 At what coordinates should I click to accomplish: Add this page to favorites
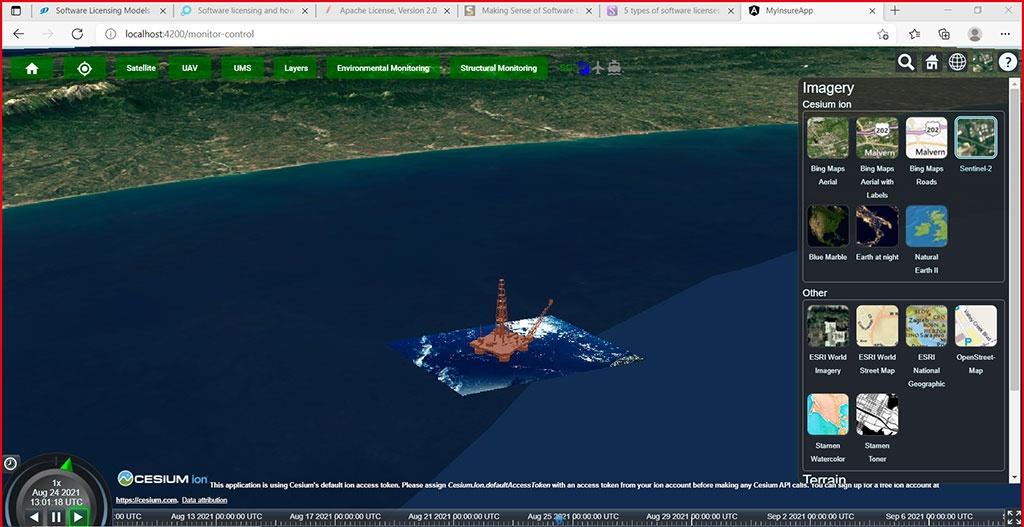pyautogui.click(x=883, y=34)
